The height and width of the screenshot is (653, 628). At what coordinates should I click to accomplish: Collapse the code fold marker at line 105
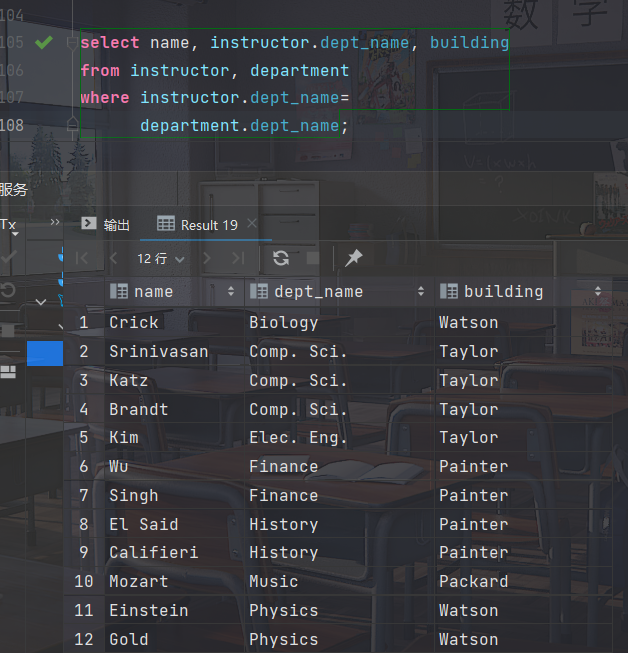(72, 42)
